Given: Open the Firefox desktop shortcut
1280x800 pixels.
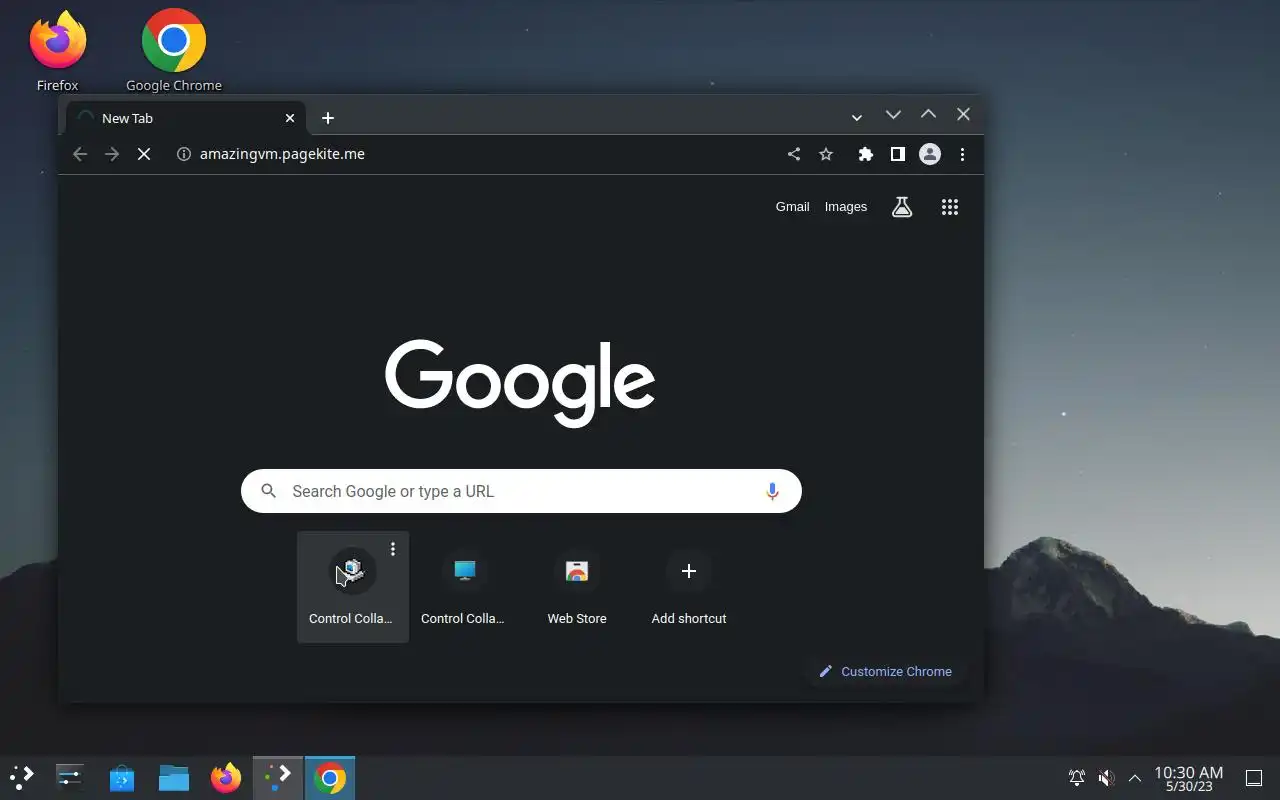Looking at the screenshot, I should 57,50.
